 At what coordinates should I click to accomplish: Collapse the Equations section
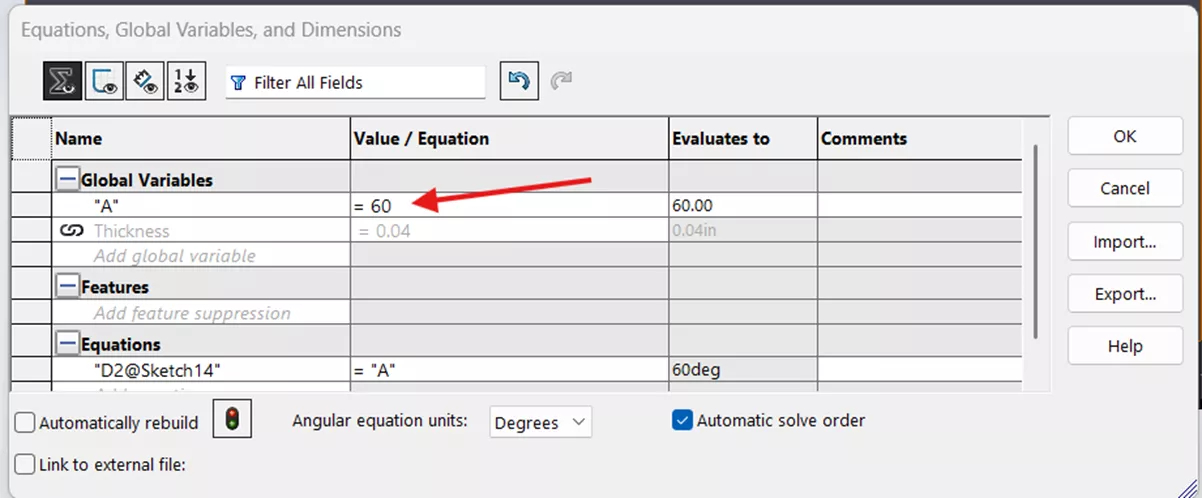67,344
